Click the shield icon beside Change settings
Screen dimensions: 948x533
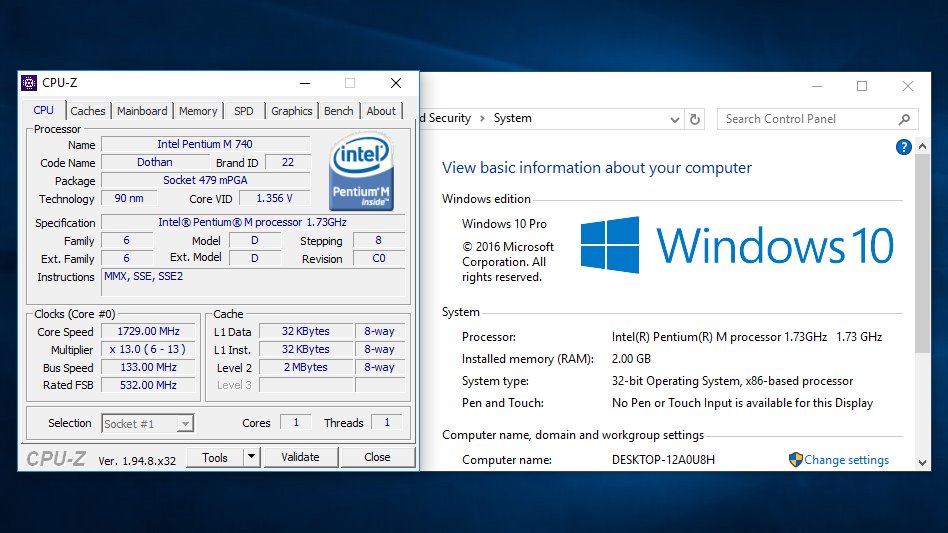coord(796,460)
